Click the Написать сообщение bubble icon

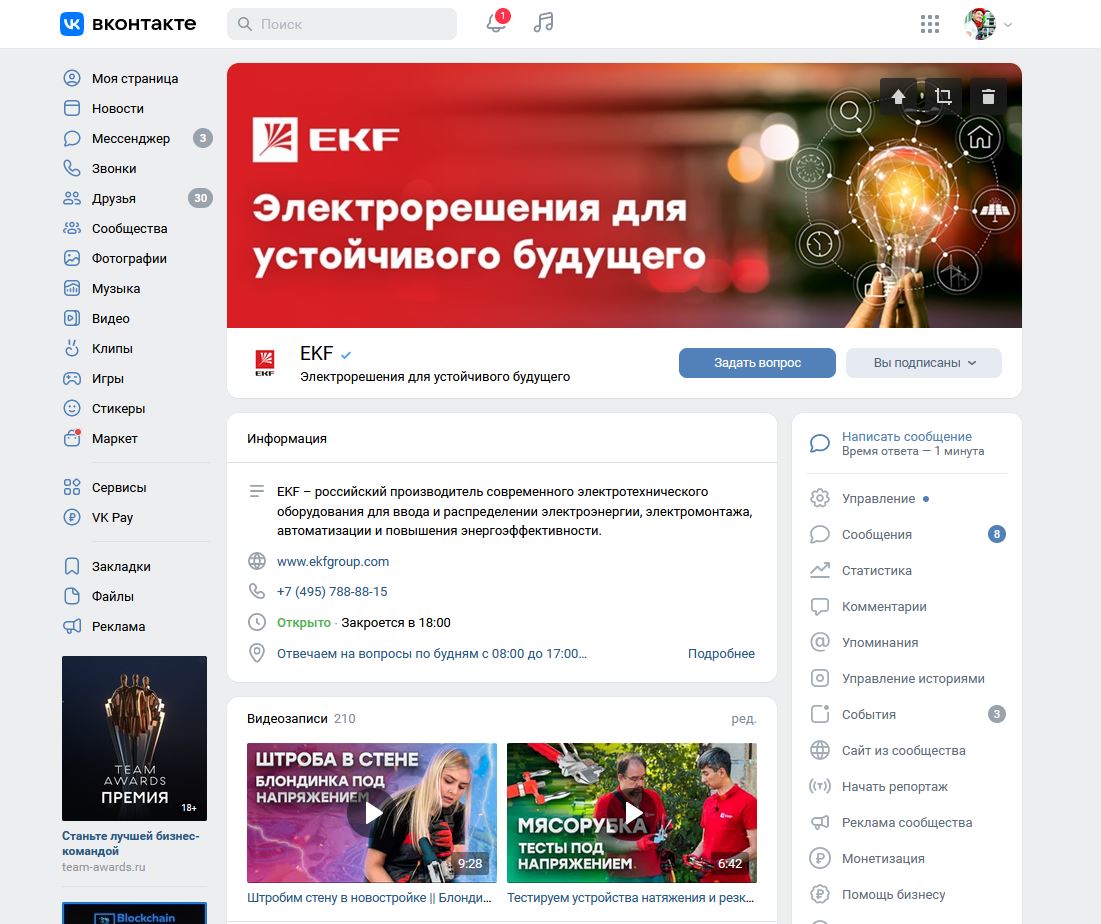pos(819,443)
